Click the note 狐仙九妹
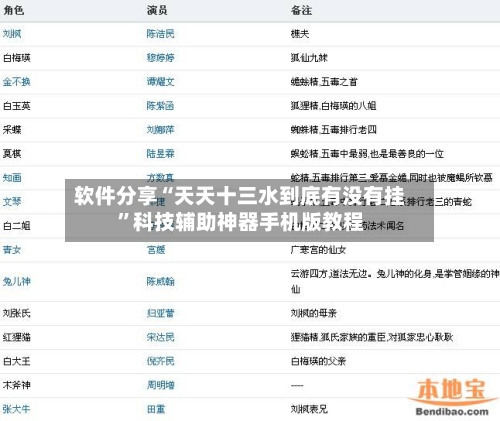The height and width of the screenshot is (421, 500). pos(309,58)
